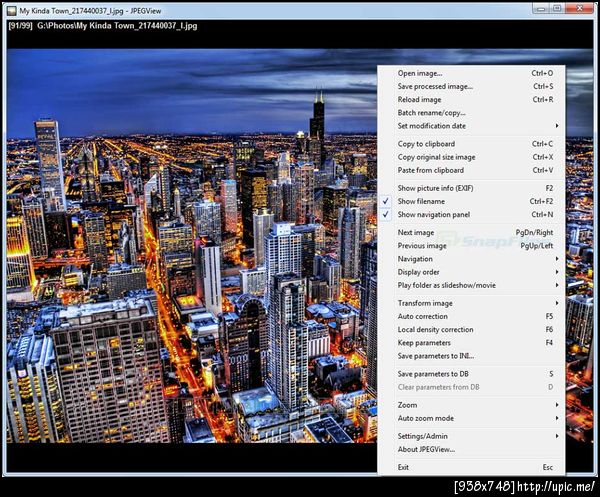The height and width of the screenshot is (497, 600).
Task: Click Keep parameters menu entry
Action: point(471,343)
